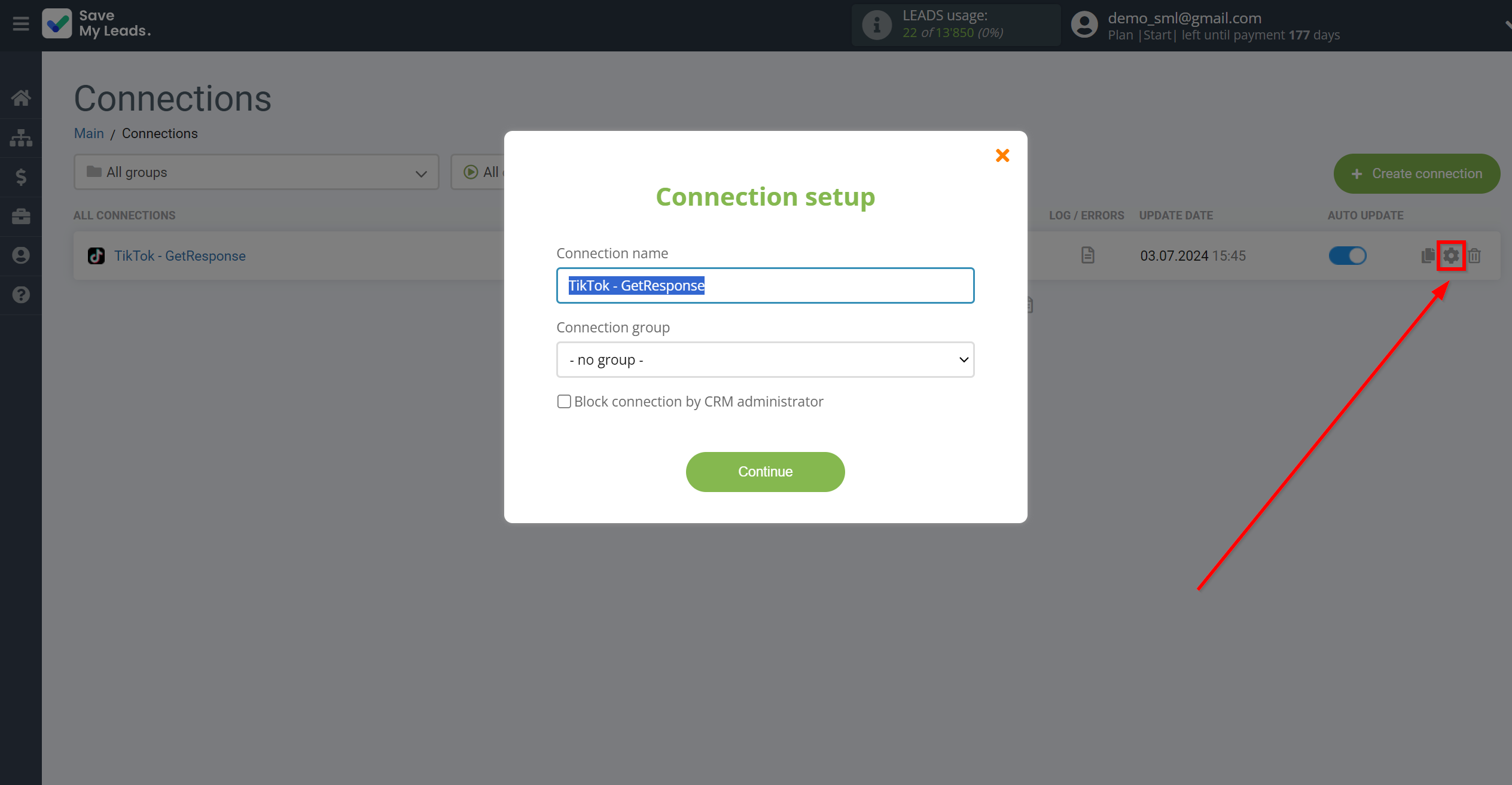Toggle the hamburger menu in top-left corner
Screen dimensions: 1512x785
21,24
